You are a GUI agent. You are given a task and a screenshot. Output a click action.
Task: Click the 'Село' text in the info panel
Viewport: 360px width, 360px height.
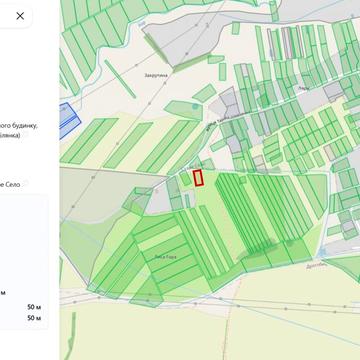[x=12, y=184]
